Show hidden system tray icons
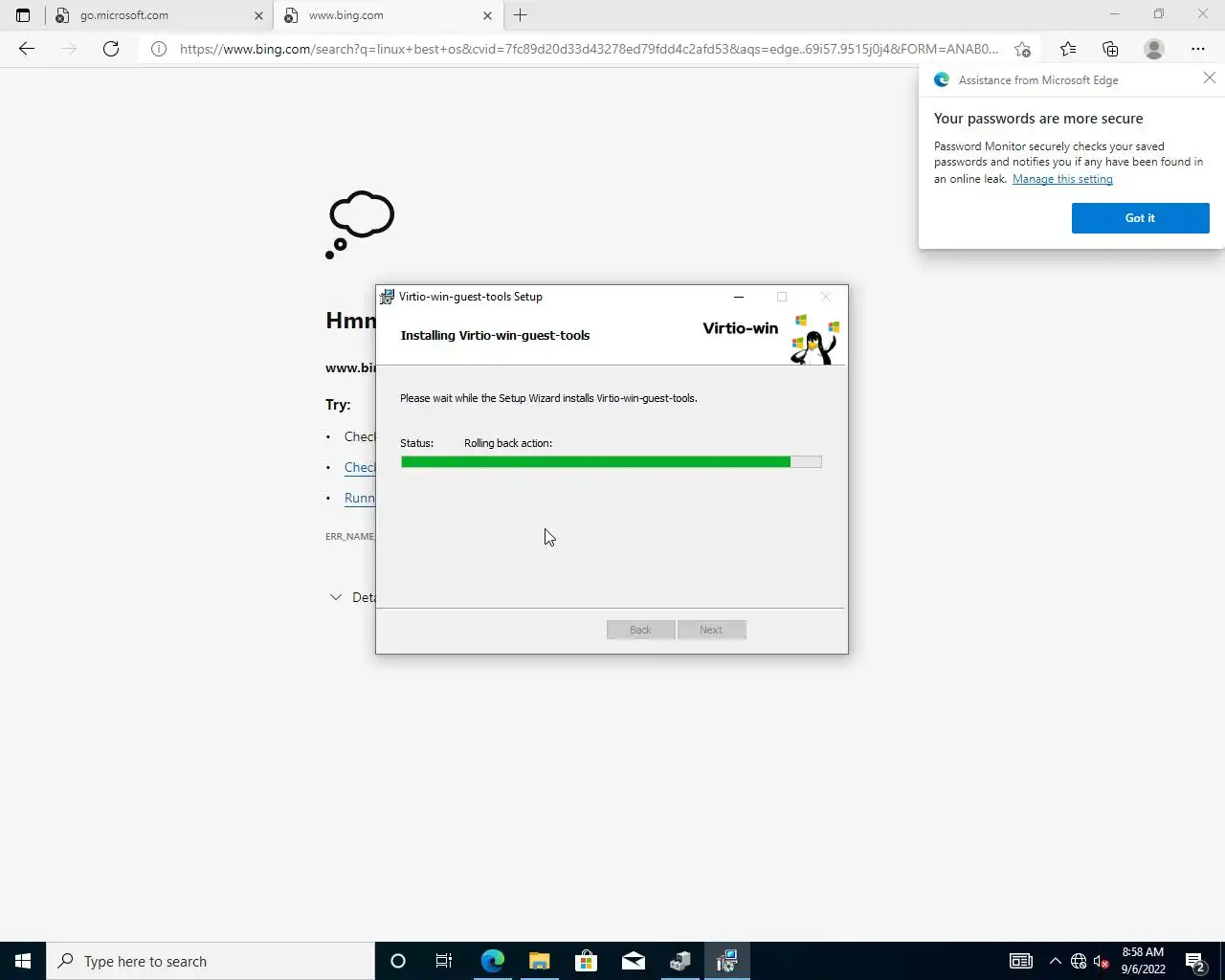The width and height of the screenshot is (1225, 980). [x=1055, y=961]
